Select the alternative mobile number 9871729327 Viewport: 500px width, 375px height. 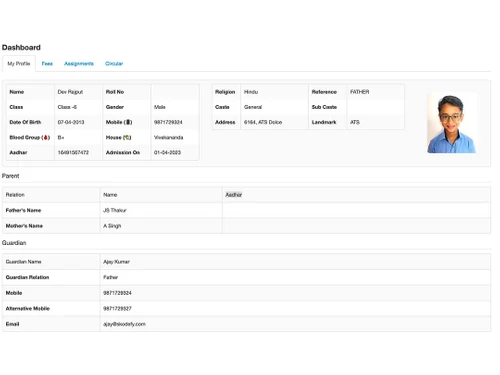117,309
